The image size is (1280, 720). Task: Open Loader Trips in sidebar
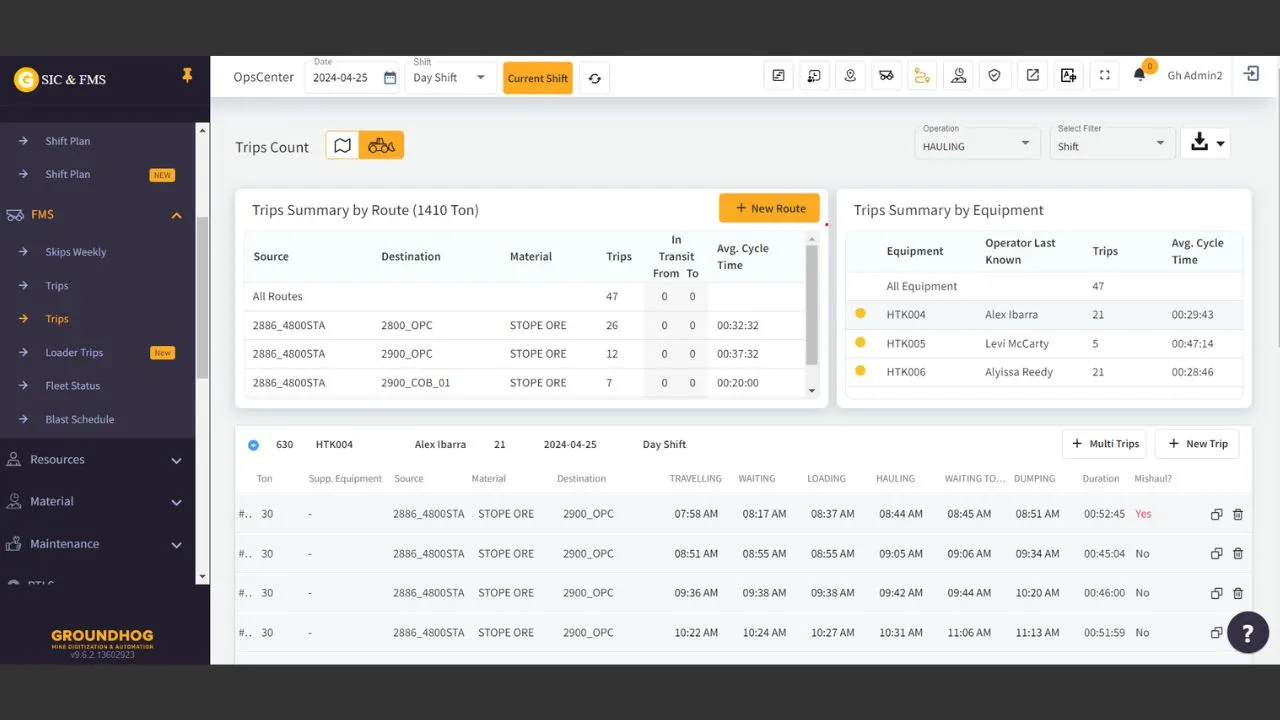(74, 352)
